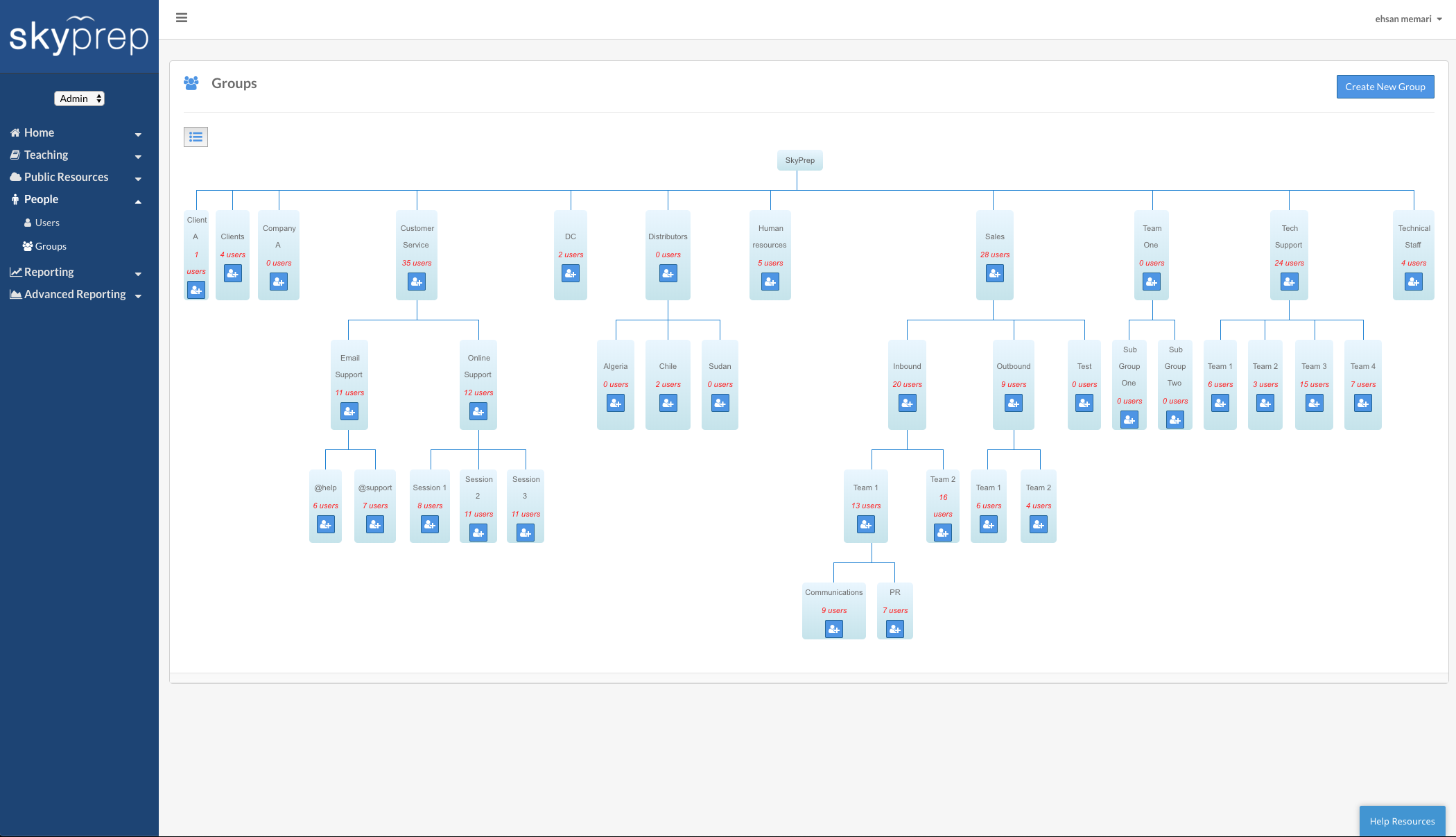Add user to Team 3 group

point(1314,403)
